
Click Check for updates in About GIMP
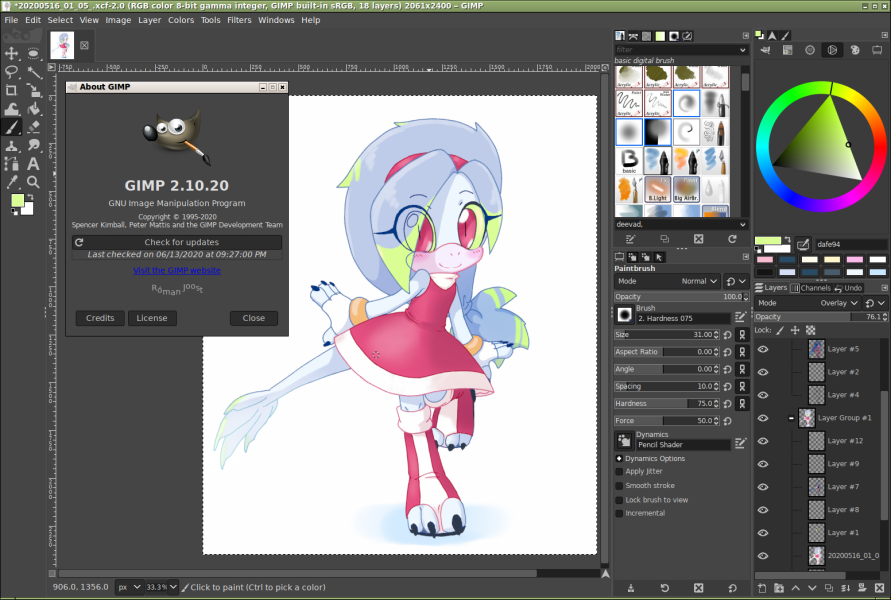pos(177,242)
